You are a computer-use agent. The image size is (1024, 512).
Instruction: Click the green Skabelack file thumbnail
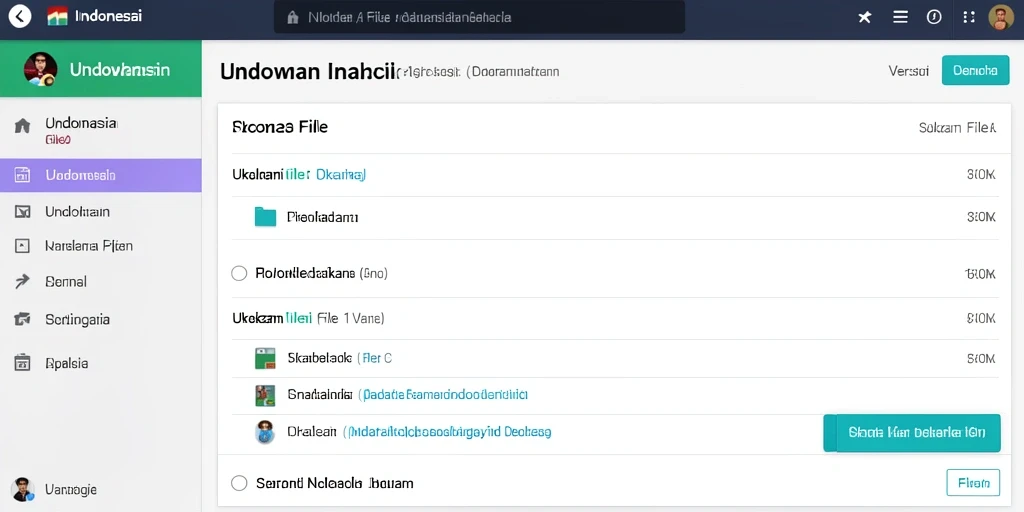(264, 359)
